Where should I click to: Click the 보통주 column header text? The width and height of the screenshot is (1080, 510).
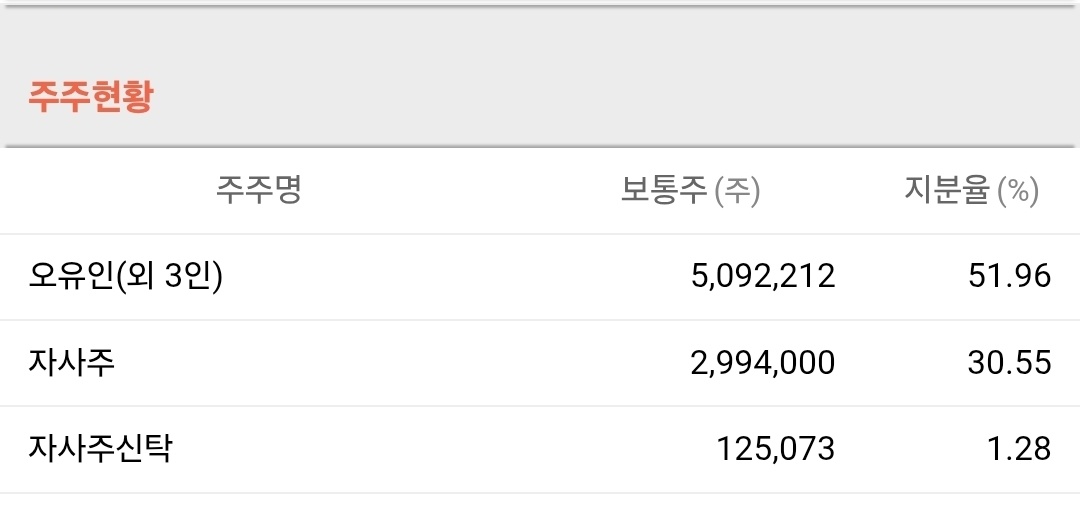point(664,190)
